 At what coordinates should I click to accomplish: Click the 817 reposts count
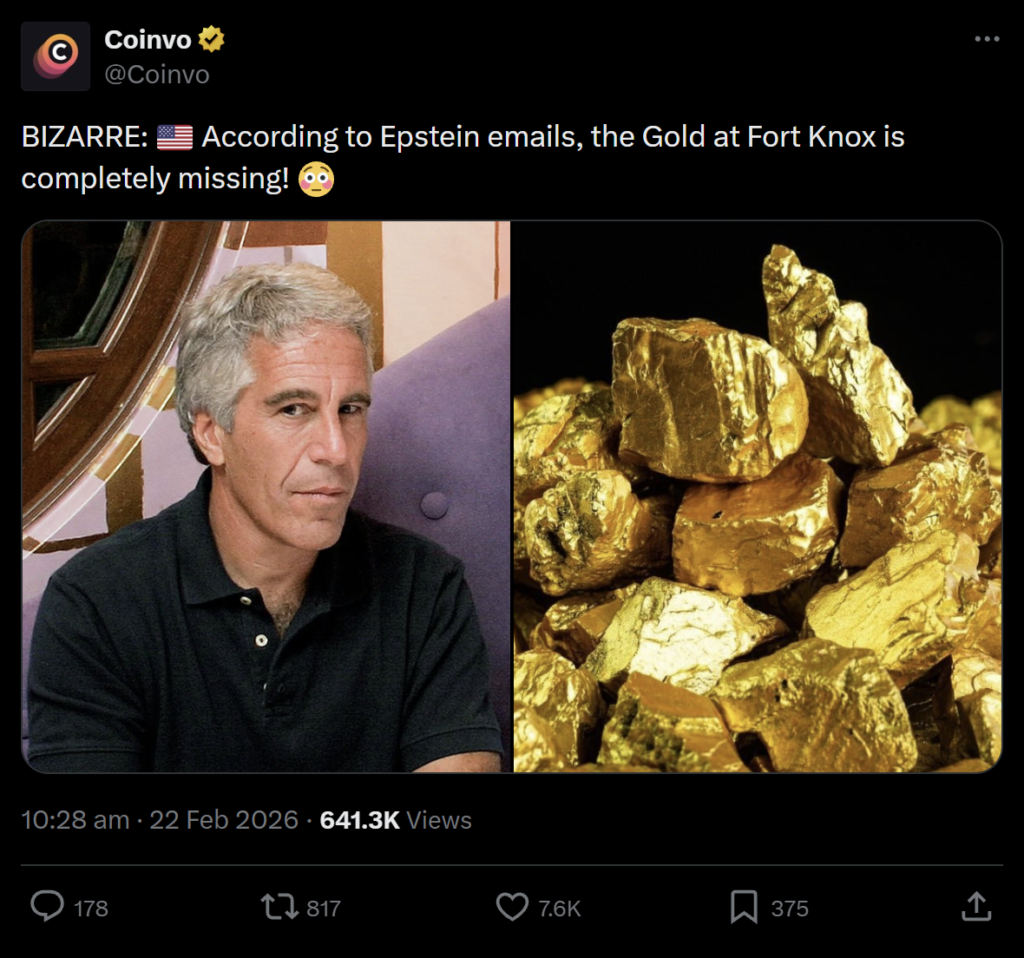click(323, 908)
